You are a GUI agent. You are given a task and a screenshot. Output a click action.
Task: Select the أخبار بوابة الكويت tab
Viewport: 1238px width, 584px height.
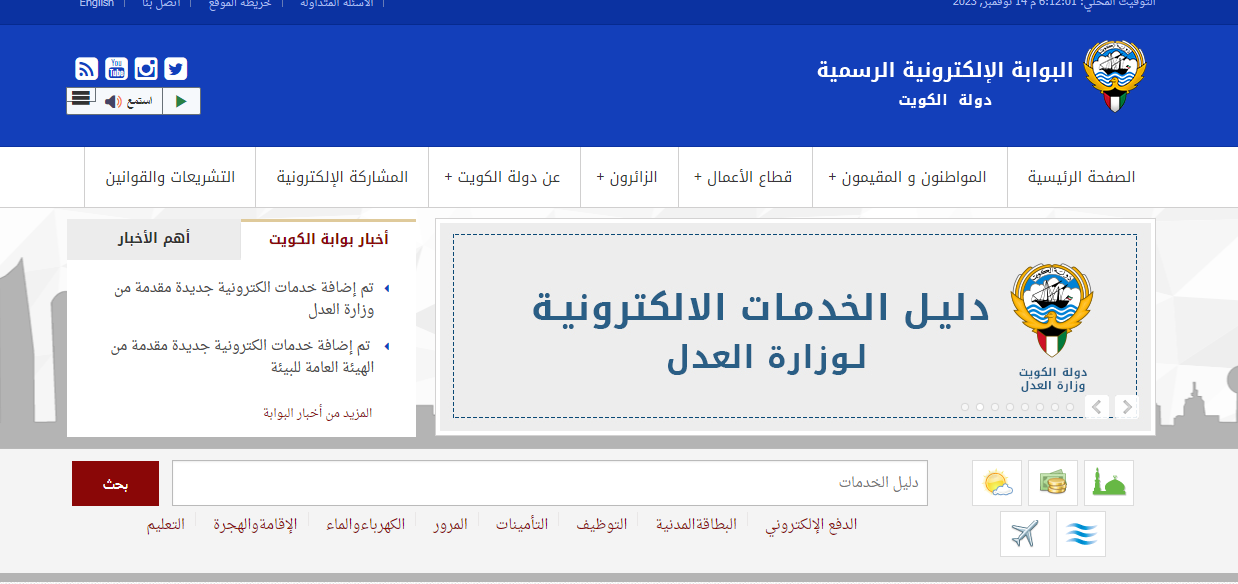point(328,240)
